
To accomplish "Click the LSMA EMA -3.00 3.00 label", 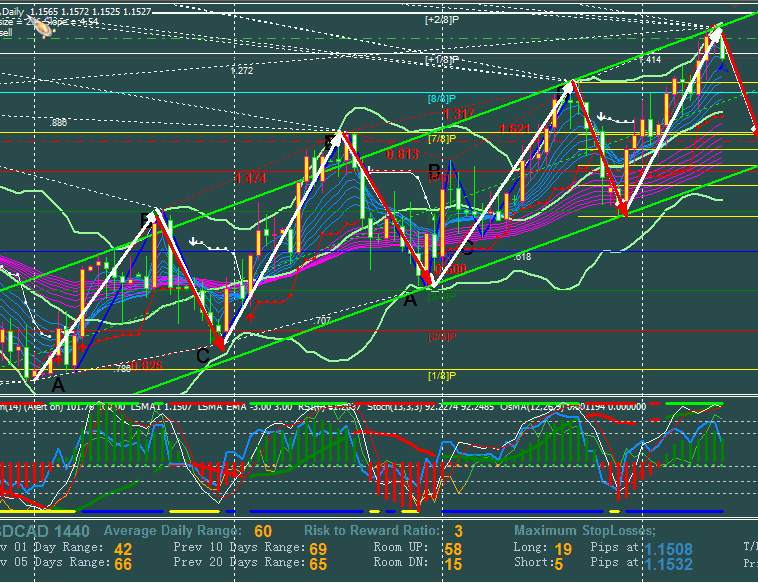I will 245,407.
